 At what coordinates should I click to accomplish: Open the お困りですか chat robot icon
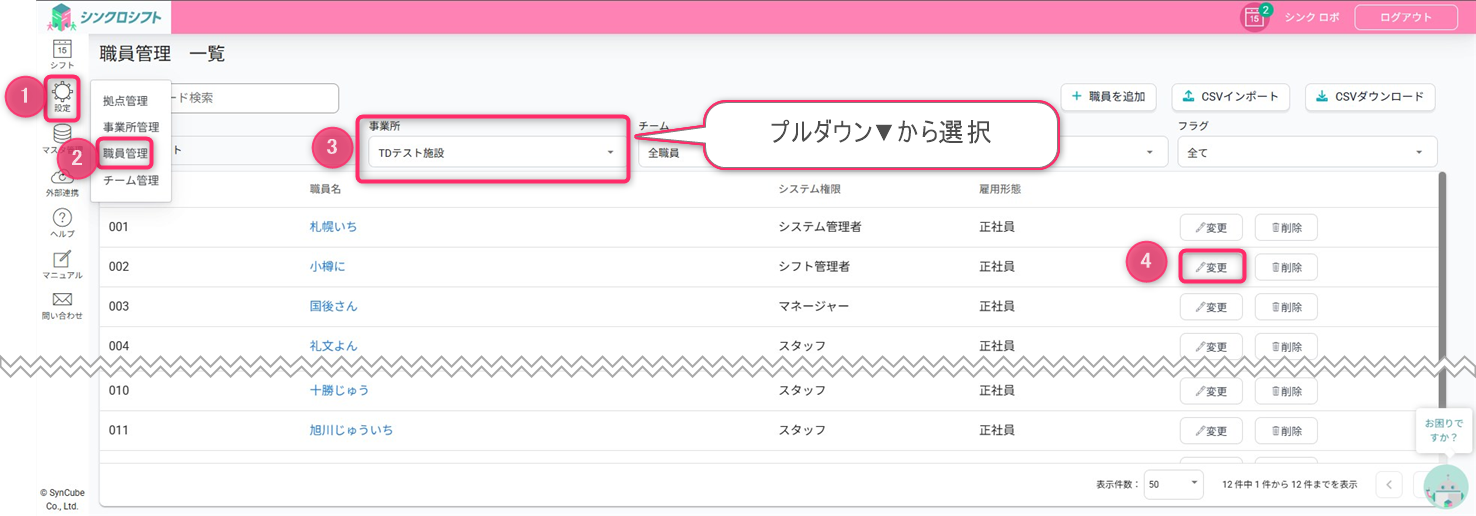click(1446, 489)
